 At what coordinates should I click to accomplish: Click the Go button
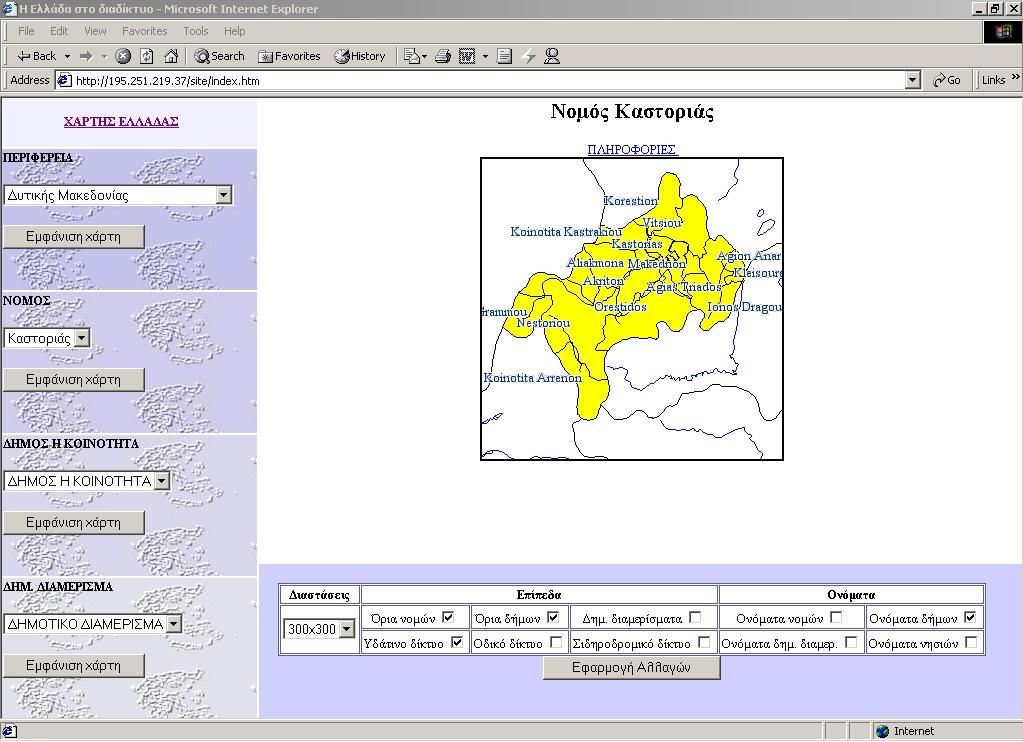(947, 80)
